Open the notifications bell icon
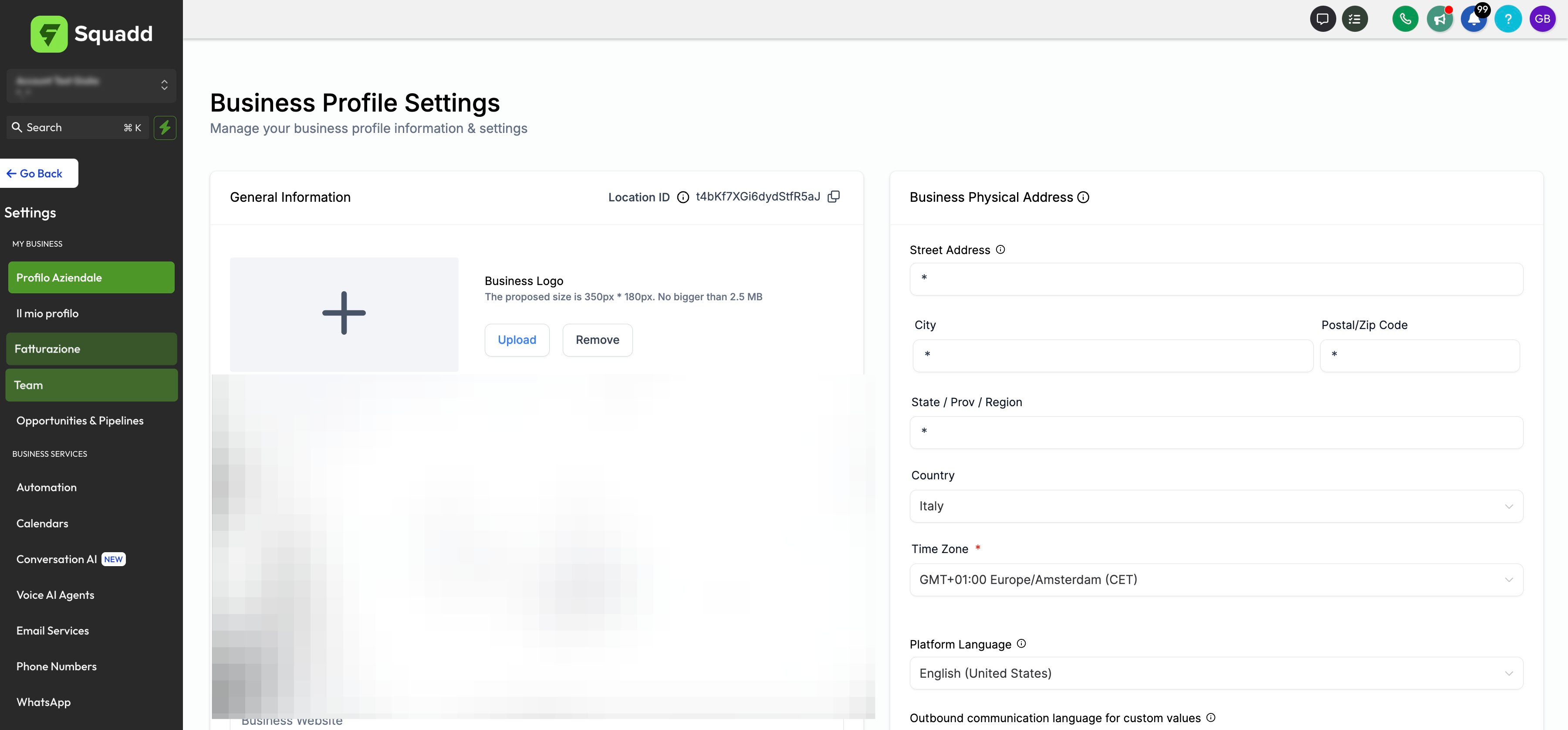 (1473, 19)
